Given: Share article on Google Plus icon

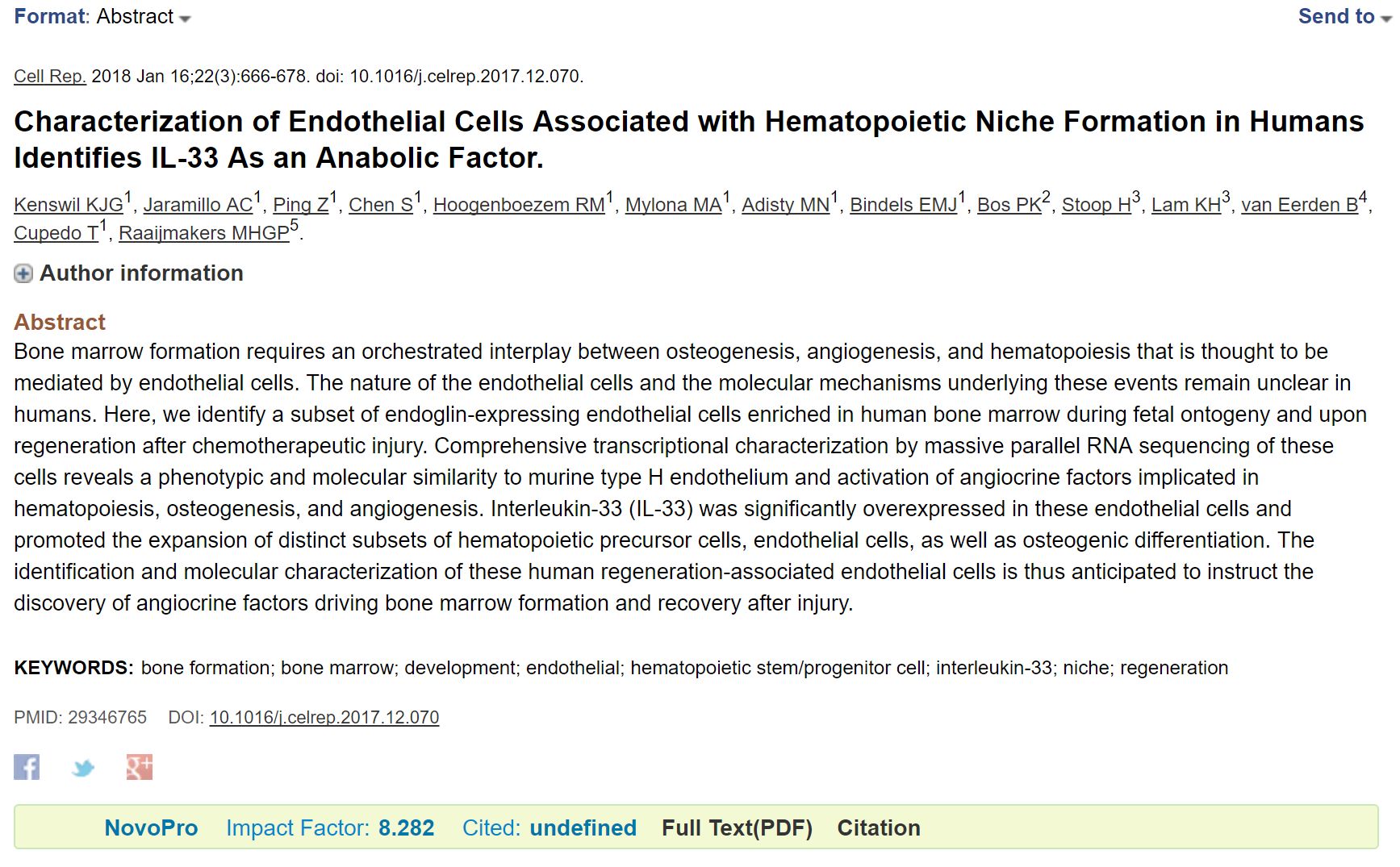Looking at the screenshot, I should coord(140,766).
